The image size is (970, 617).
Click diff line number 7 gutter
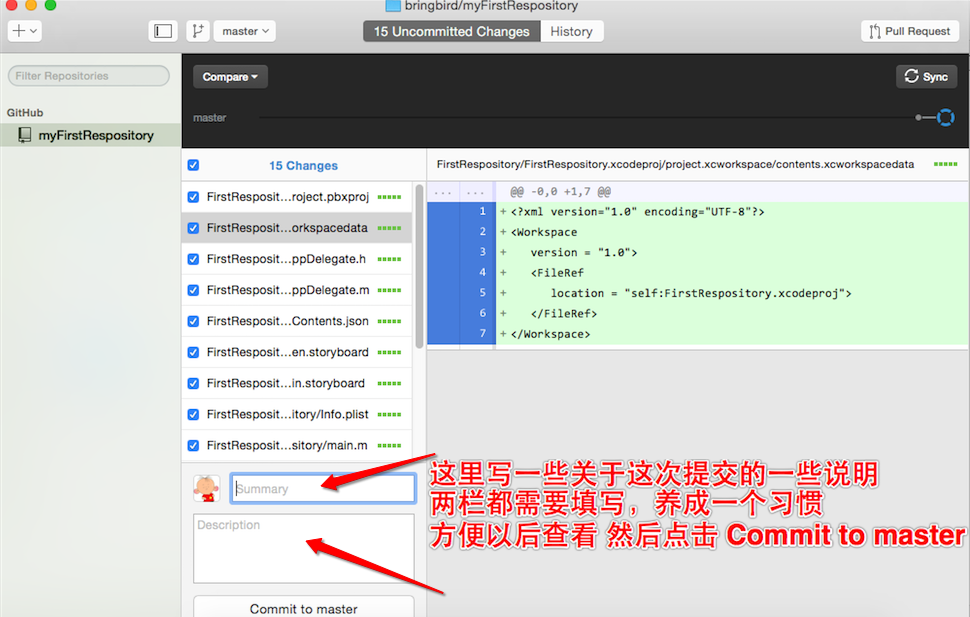pyautogui.click(x=483, y=334)
